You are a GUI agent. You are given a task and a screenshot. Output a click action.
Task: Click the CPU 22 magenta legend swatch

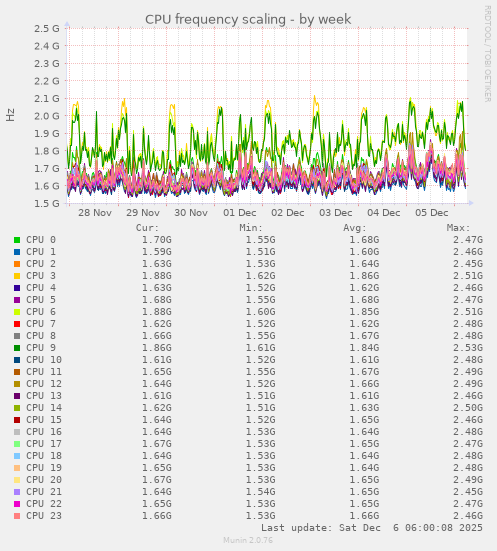point(17,504)
